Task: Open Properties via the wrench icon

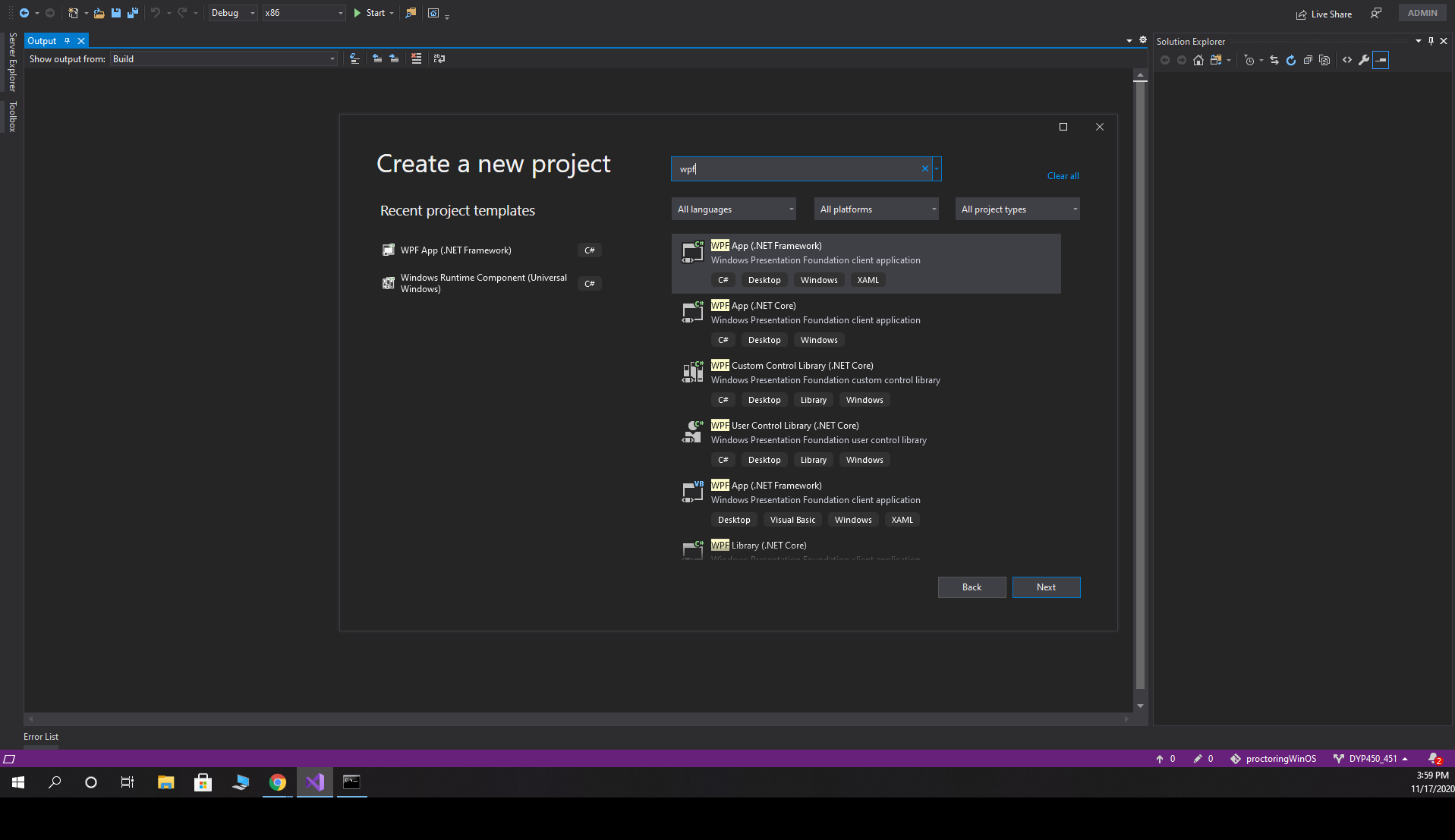Action: tap(1365, 60)
